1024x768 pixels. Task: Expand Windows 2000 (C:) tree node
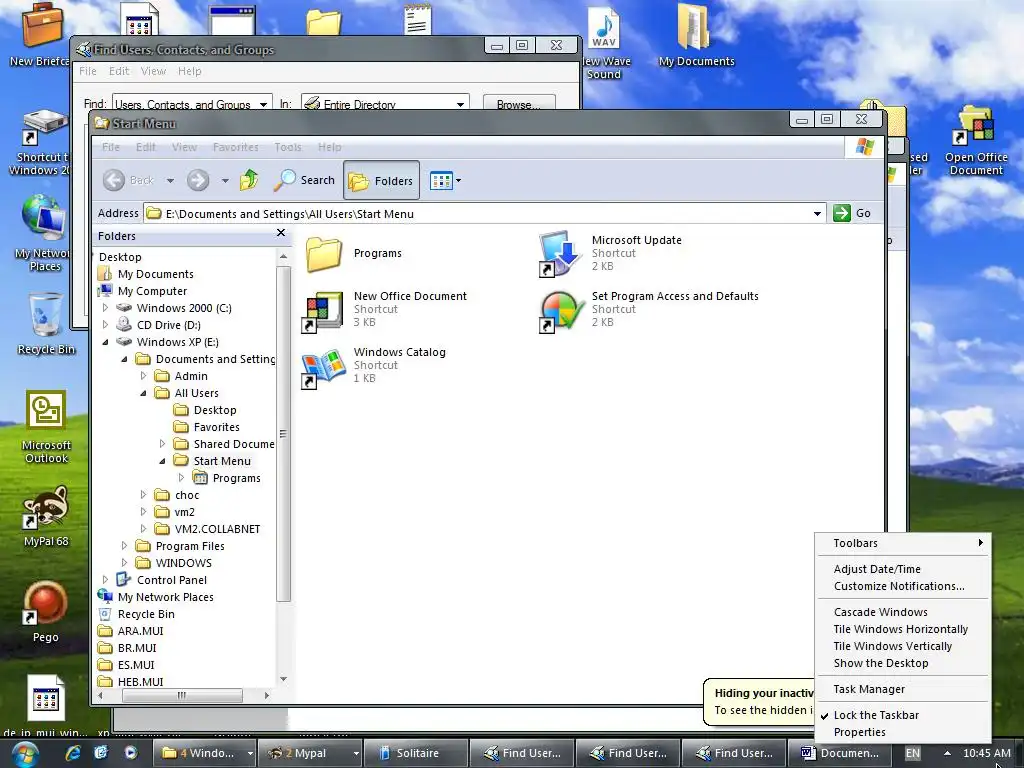coord(105,308)
